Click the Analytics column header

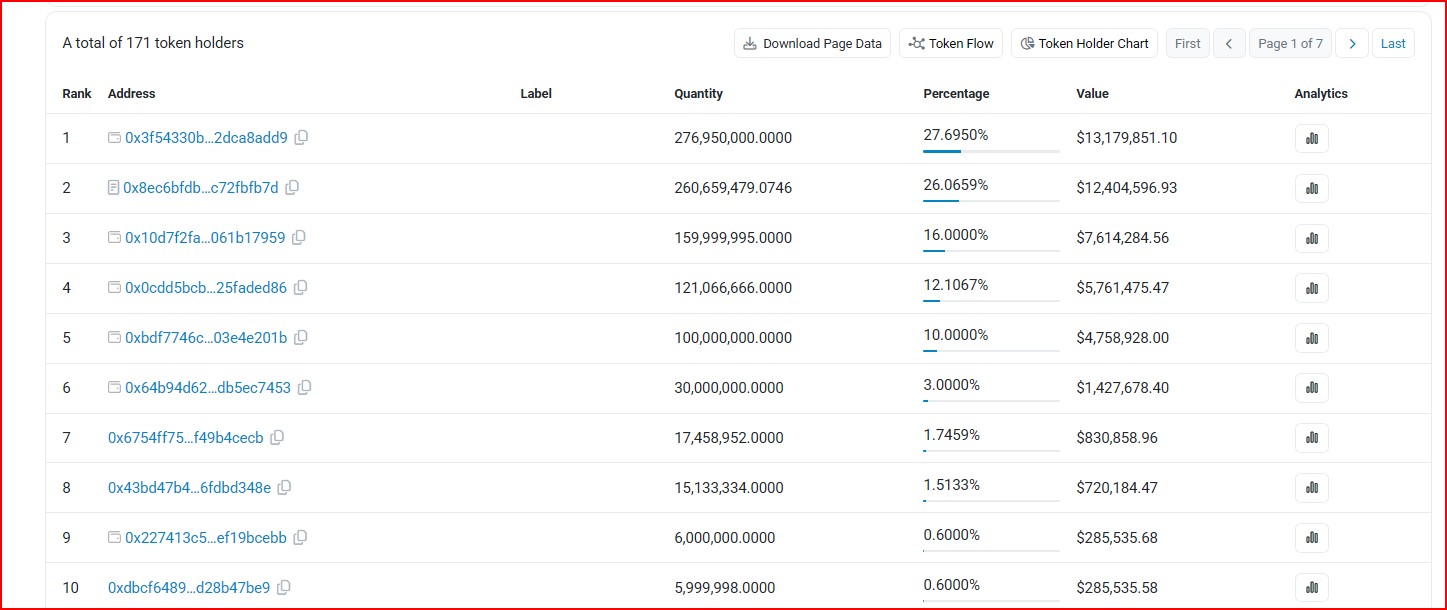tap(1321, 94)
